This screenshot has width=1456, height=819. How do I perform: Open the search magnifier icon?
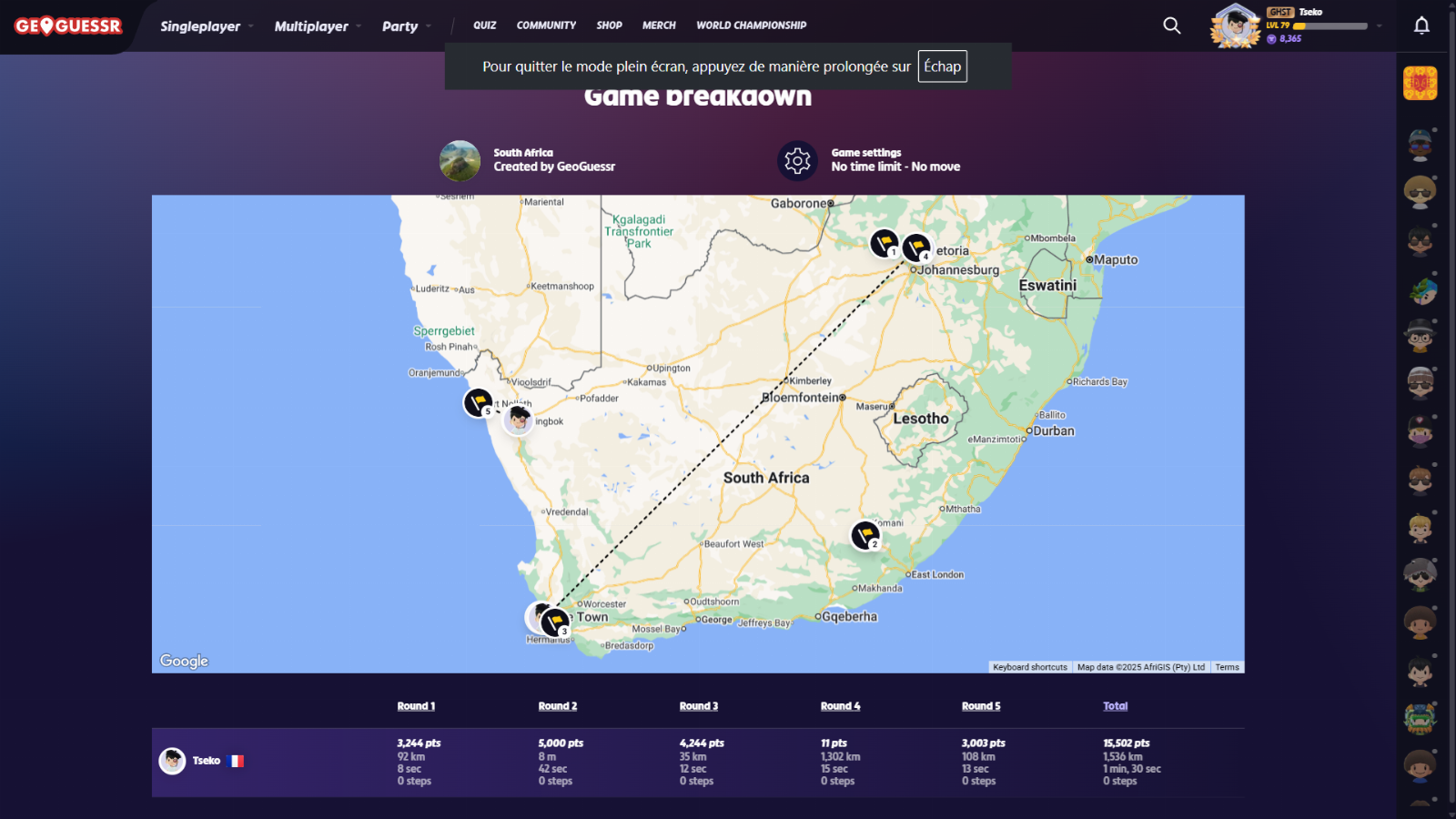click(x=1172, y=25)
